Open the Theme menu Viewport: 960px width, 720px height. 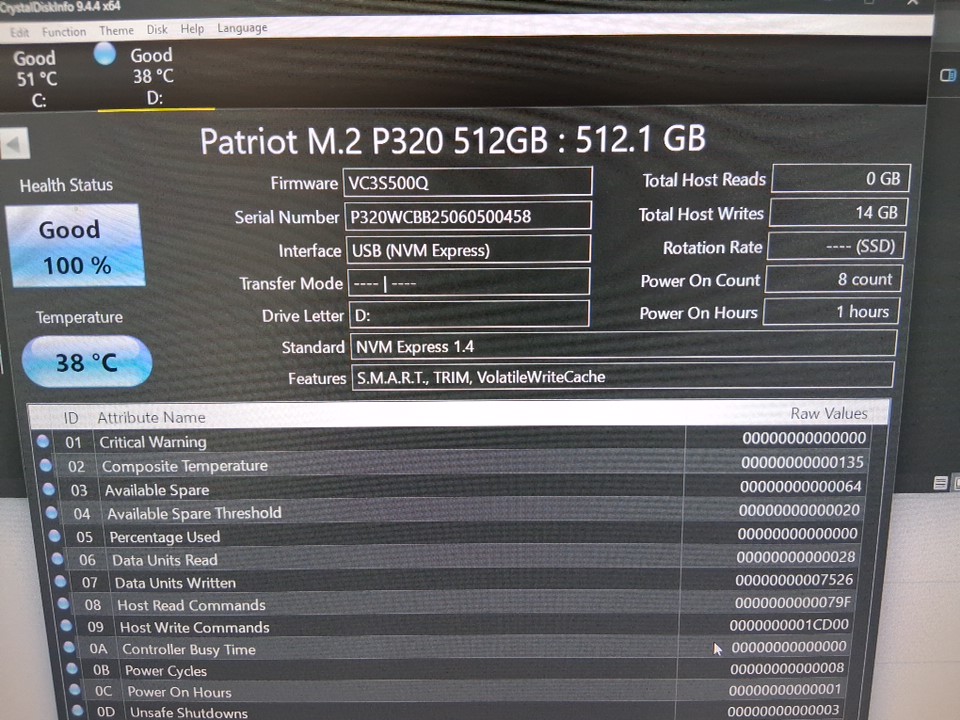click(116, 31)
